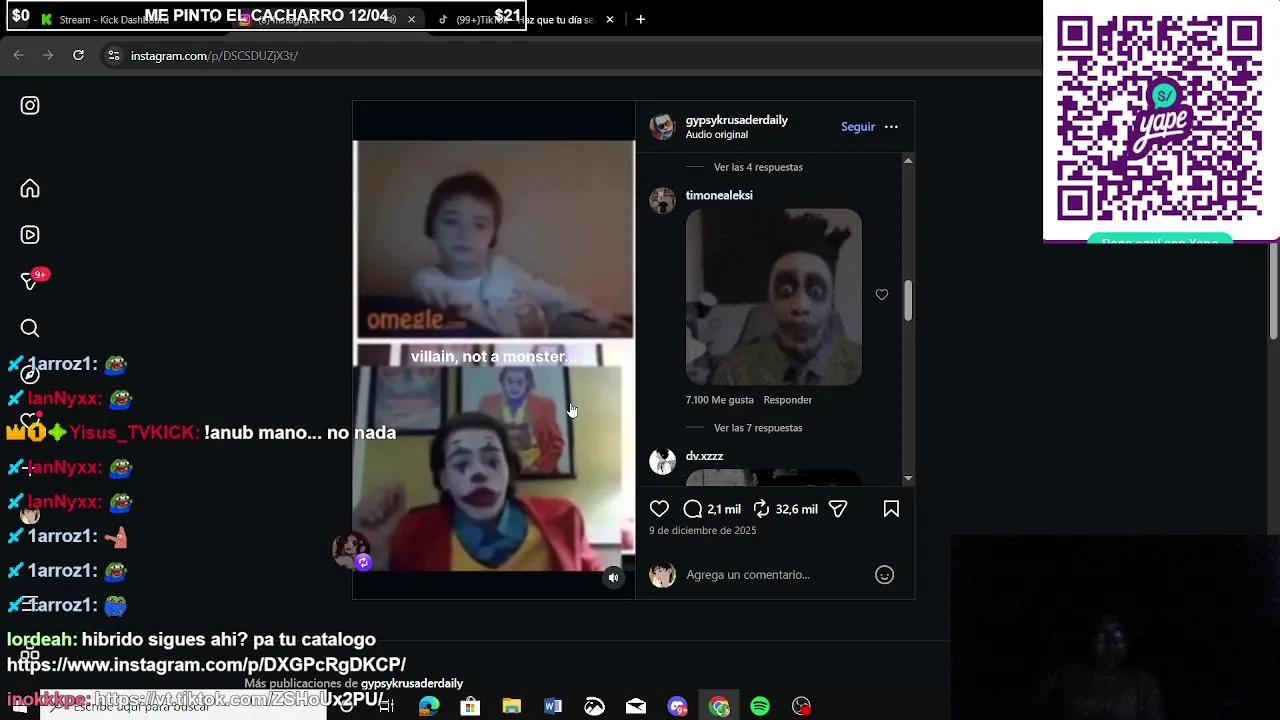The height and width of the screenshot is (720, 1280).
Task: Open Microsoft Store from taskbar
Action: coord(470,706)
